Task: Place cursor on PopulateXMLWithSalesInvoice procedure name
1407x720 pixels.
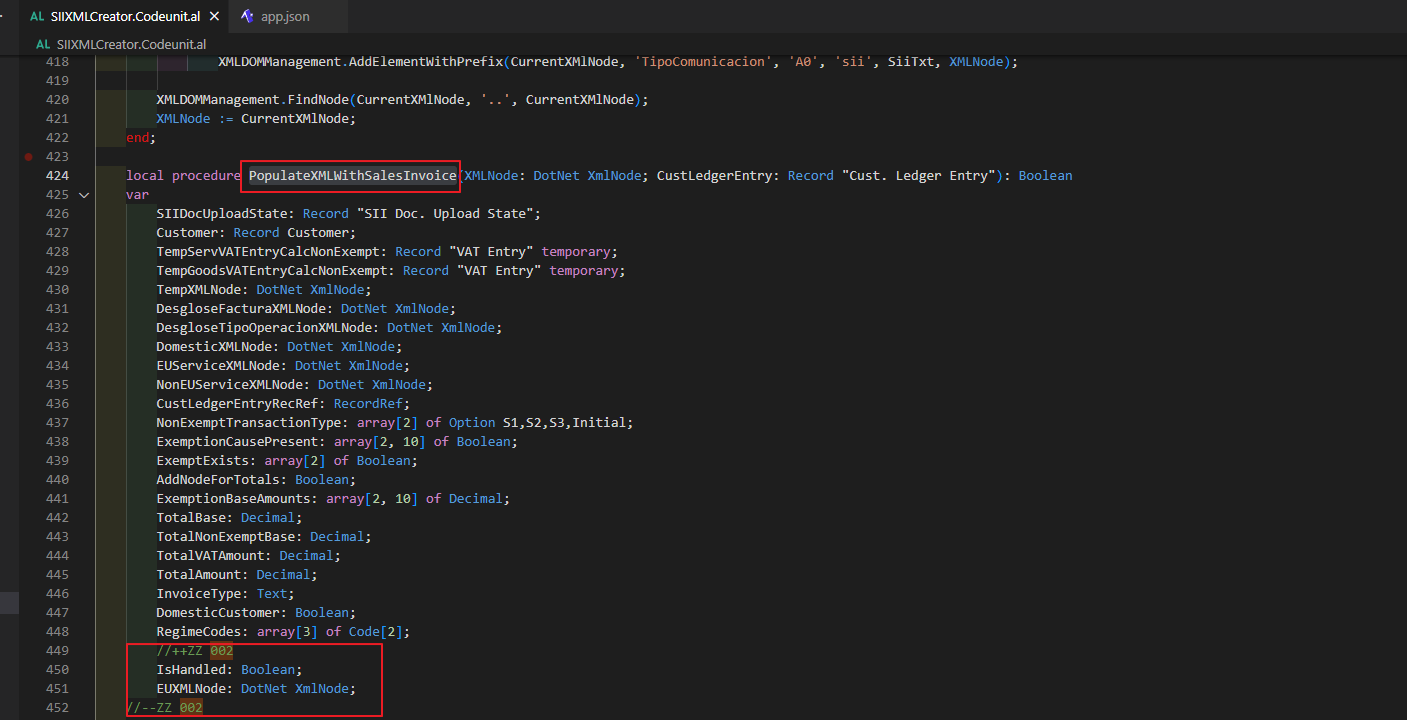Action: [x=349, y=175]
